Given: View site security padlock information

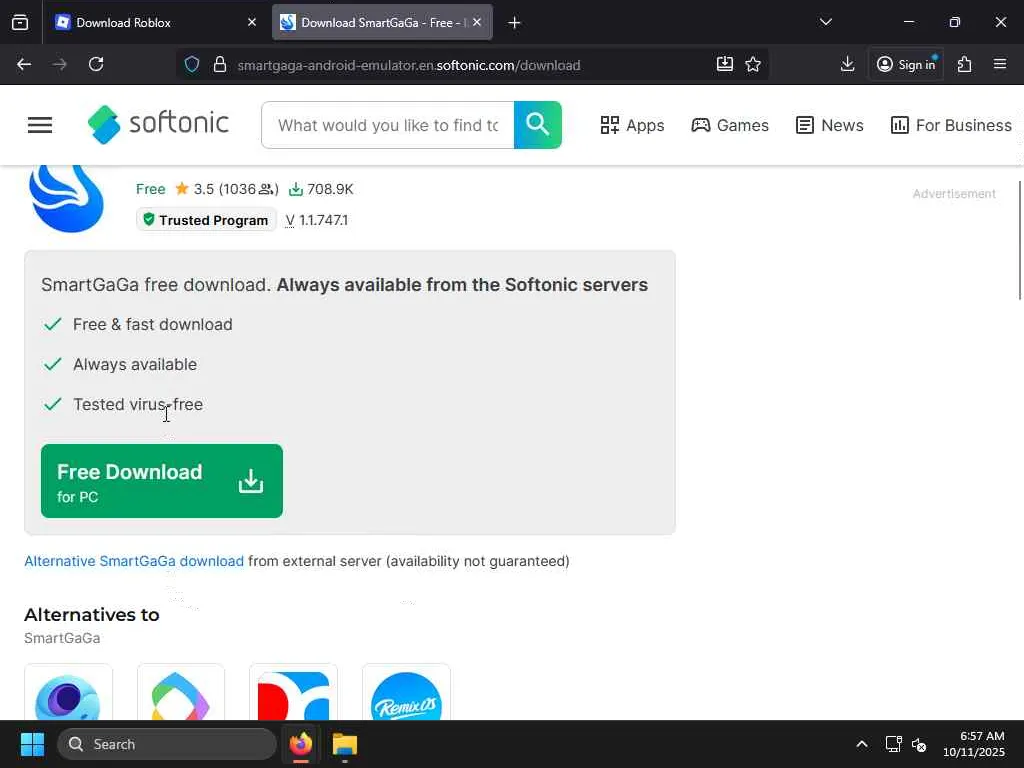Looking at the screenshot, I should tap(220, 65).
